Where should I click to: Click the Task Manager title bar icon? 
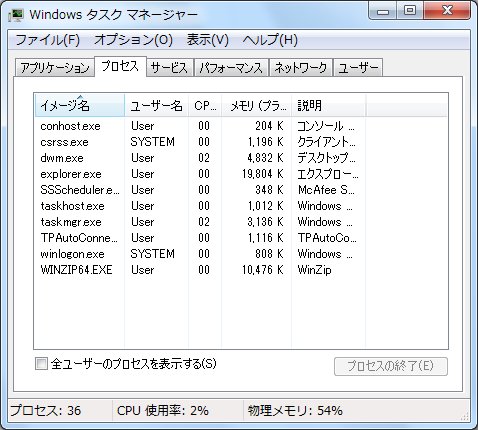click(x=16, y=14)
